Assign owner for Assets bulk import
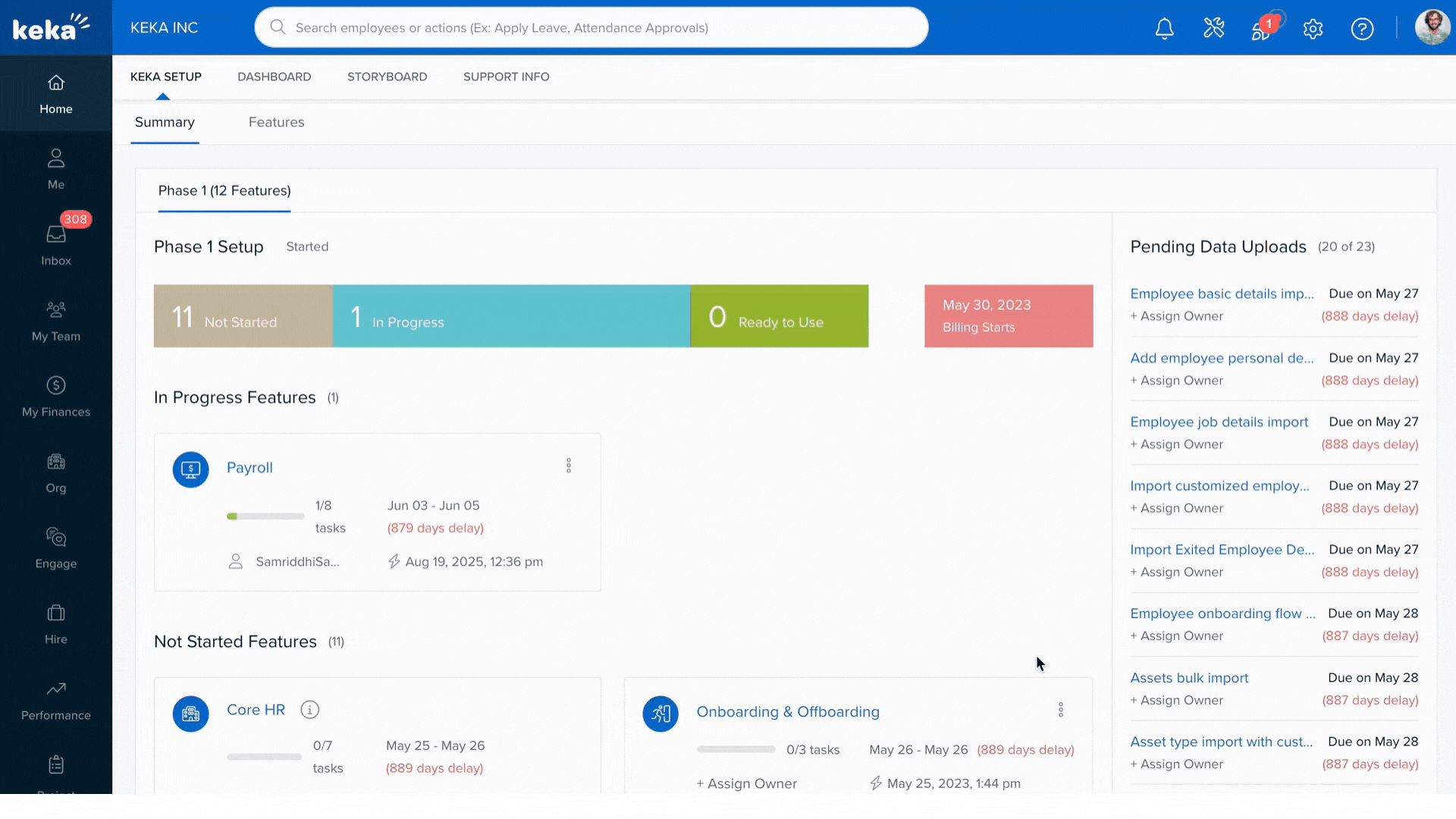 [x=1176, y=700]
